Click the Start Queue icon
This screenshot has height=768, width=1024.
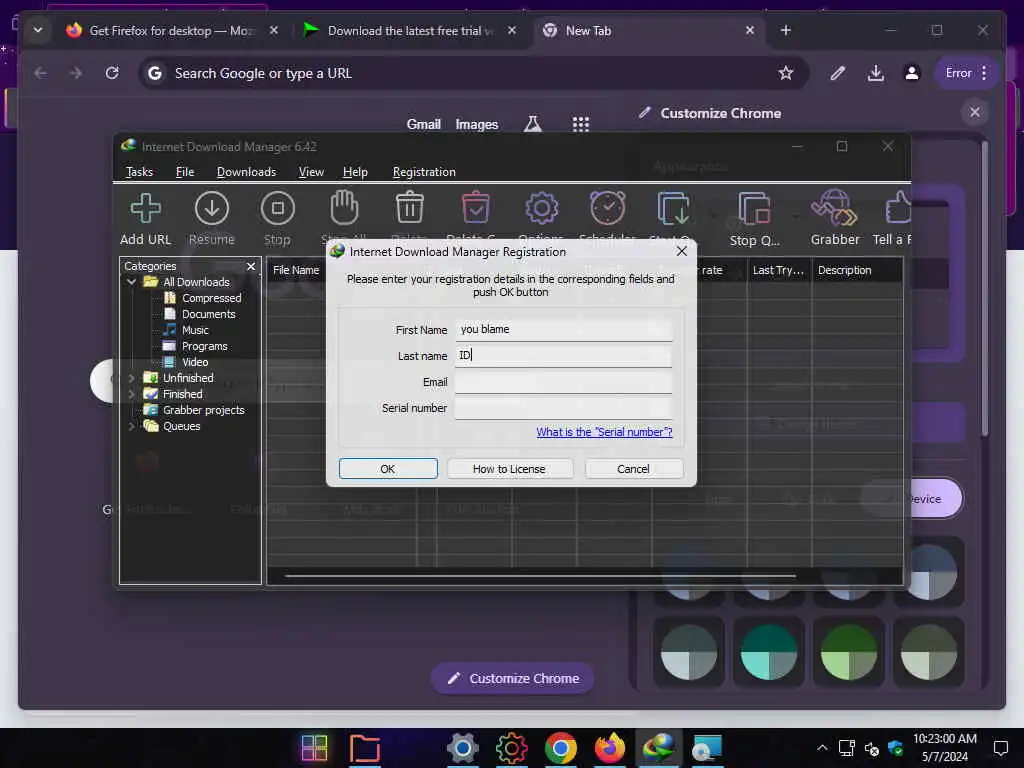[673, 209]
